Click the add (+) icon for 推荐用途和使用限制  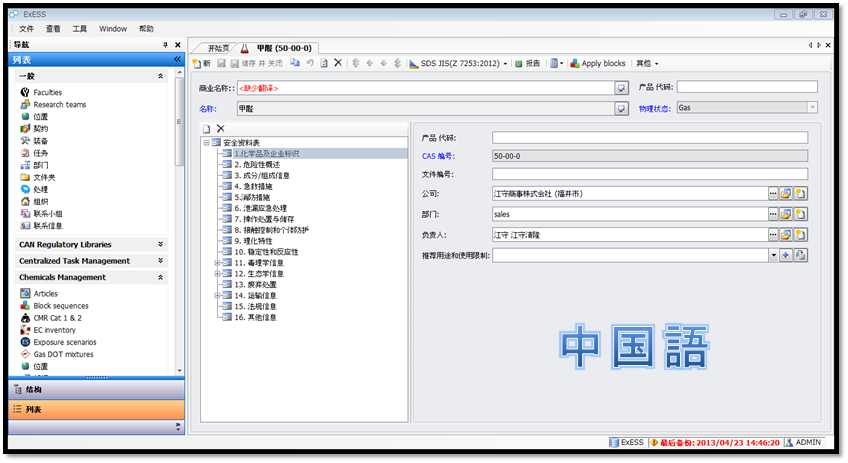coord(786,256)
